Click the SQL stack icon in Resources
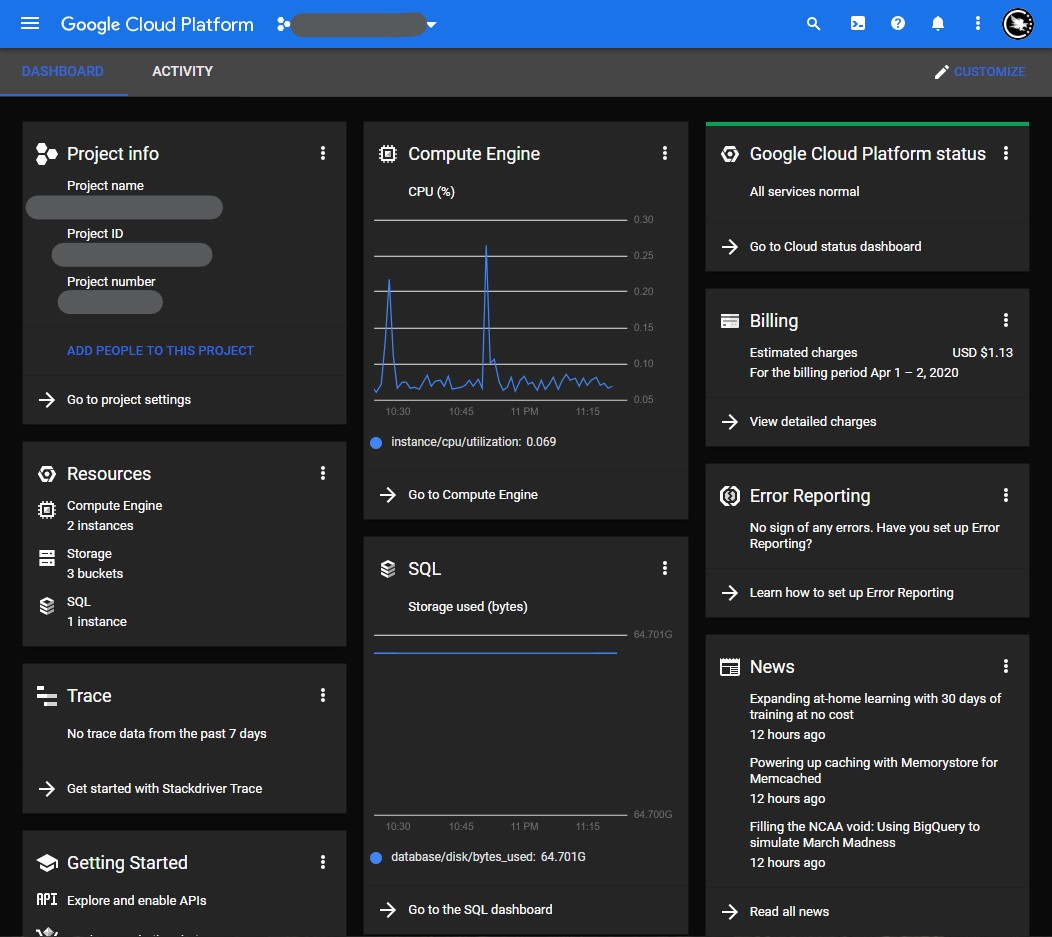 (x=46, y=606)
